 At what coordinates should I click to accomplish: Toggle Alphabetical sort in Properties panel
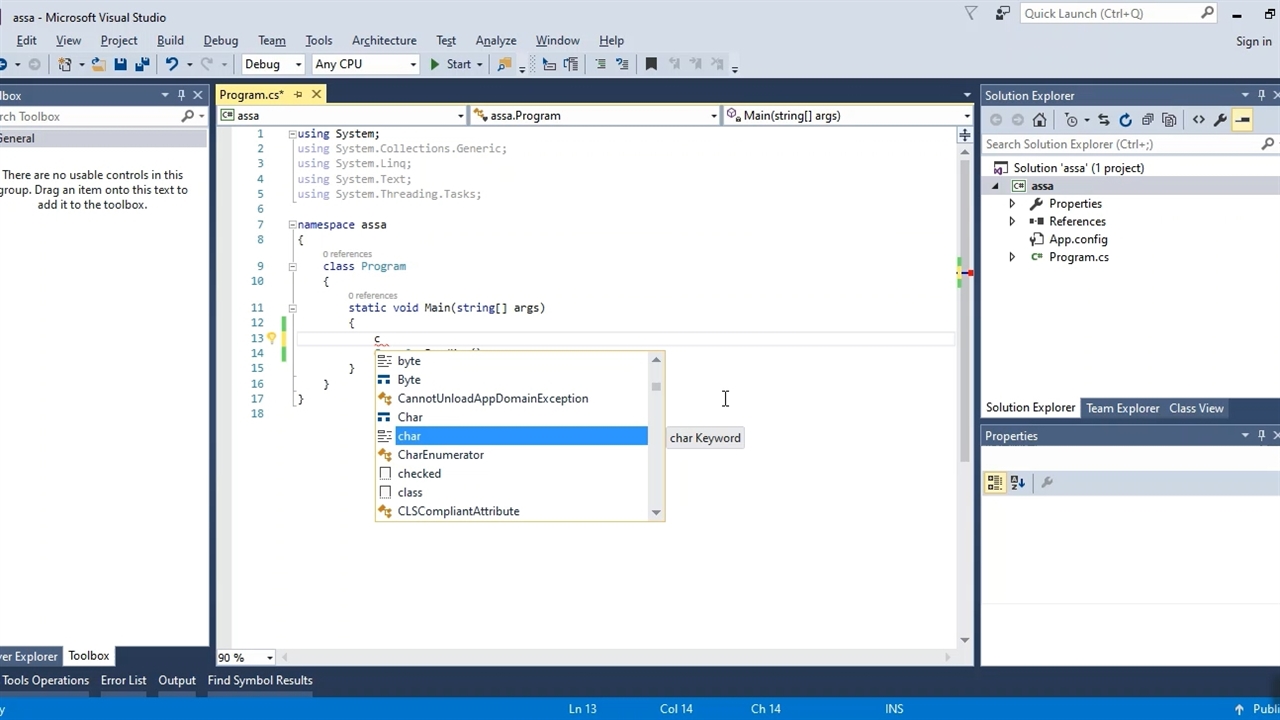click(1017, 482)
